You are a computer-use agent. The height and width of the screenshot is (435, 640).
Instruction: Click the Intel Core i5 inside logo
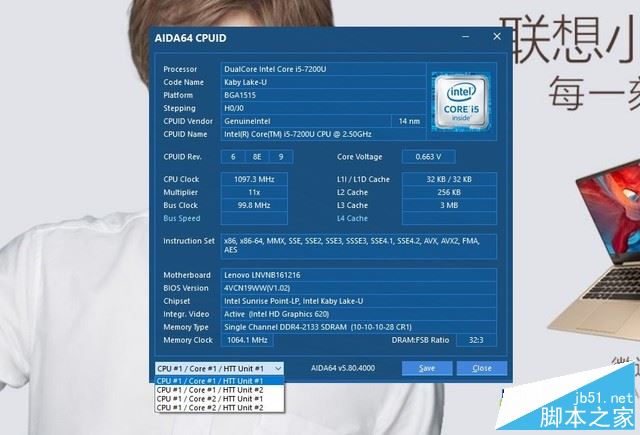(x=461, y=101)
